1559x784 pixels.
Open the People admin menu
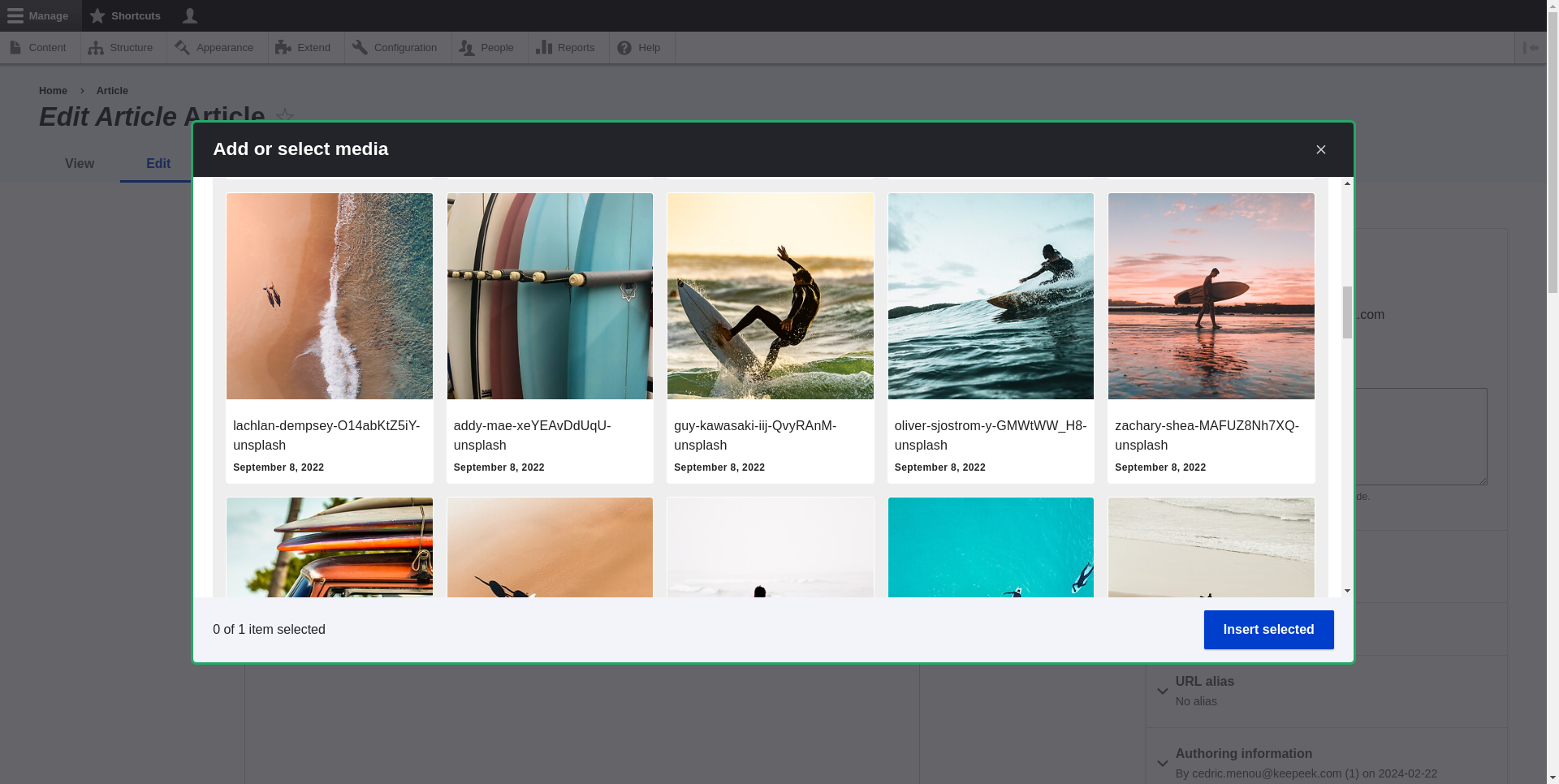click(x=490, y=48)
